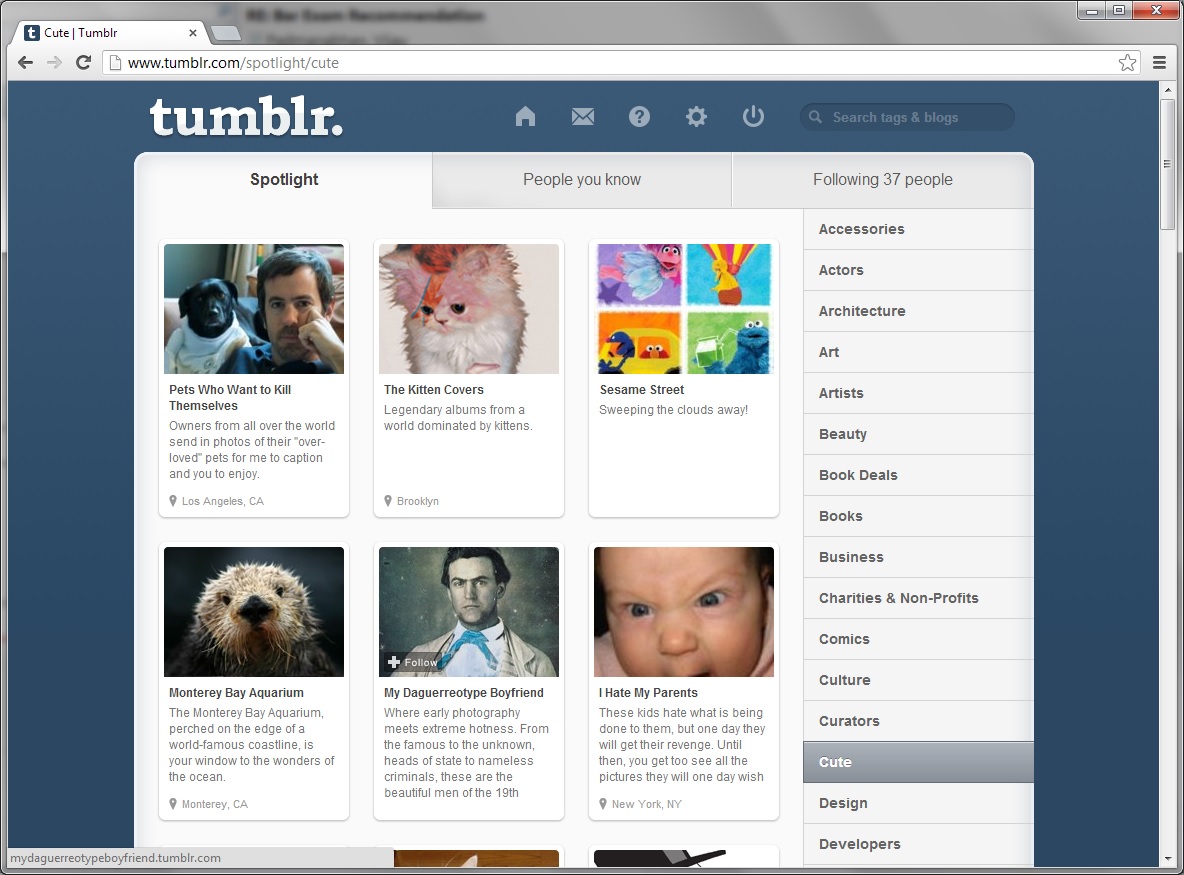1184x875 pixels.
Task: Open Pets Who Want to Kill Themselves link
Action: coord(230,397)
